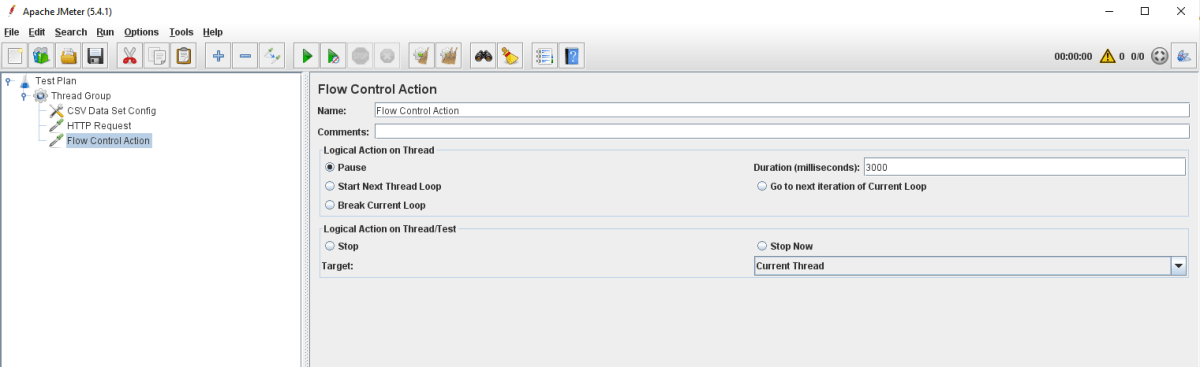
Task: Select HTTP Request in the tree
Action: pyautogui.click(x=99, y=126)
